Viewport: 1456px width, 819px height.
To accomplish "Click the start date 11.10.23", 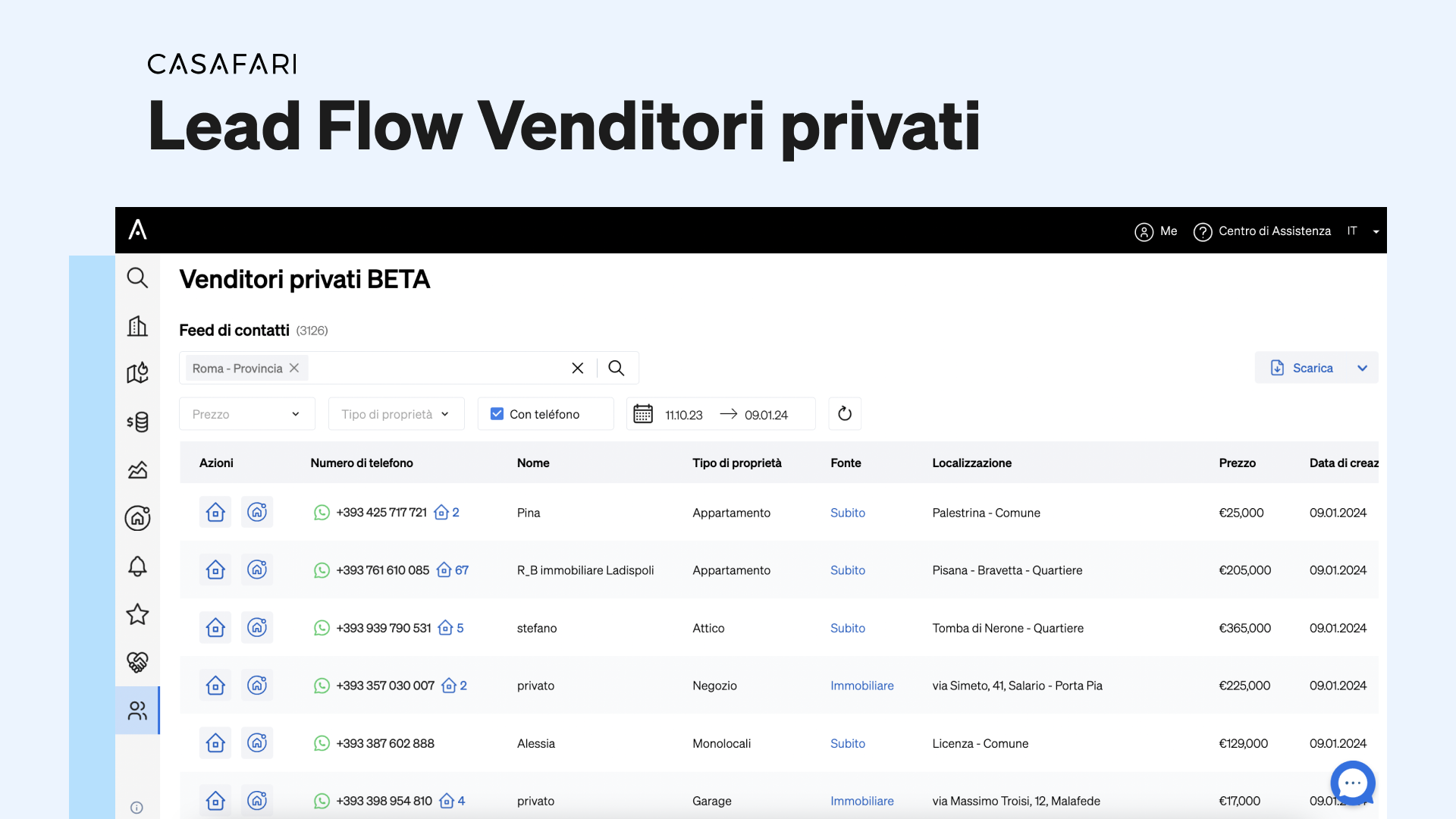I will [684, 415].
